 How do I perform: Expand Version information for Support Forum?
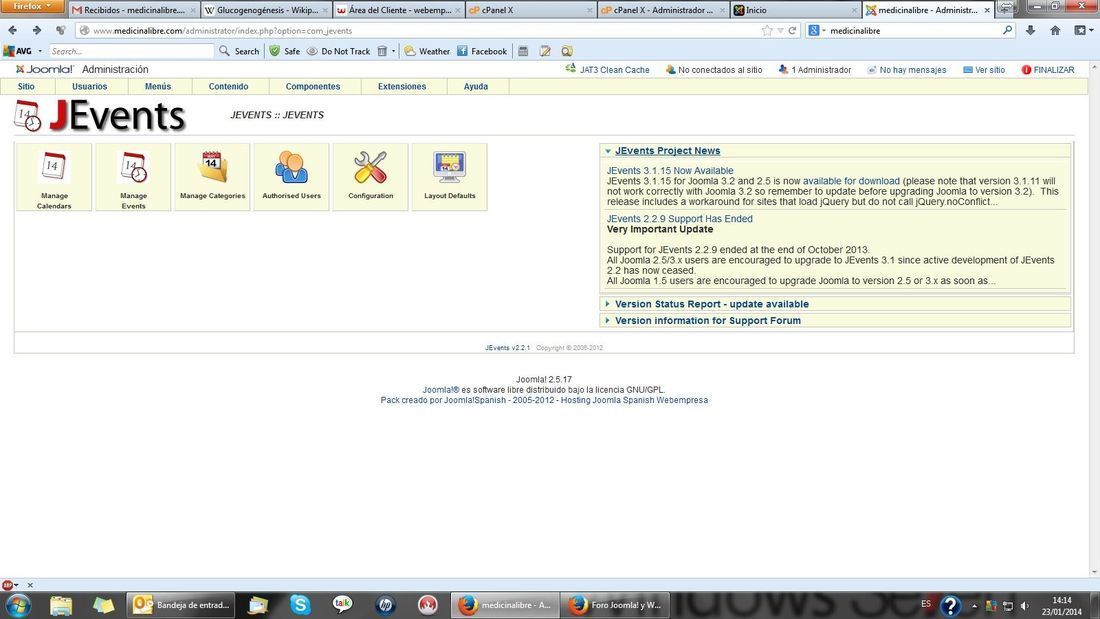point(707,320)
